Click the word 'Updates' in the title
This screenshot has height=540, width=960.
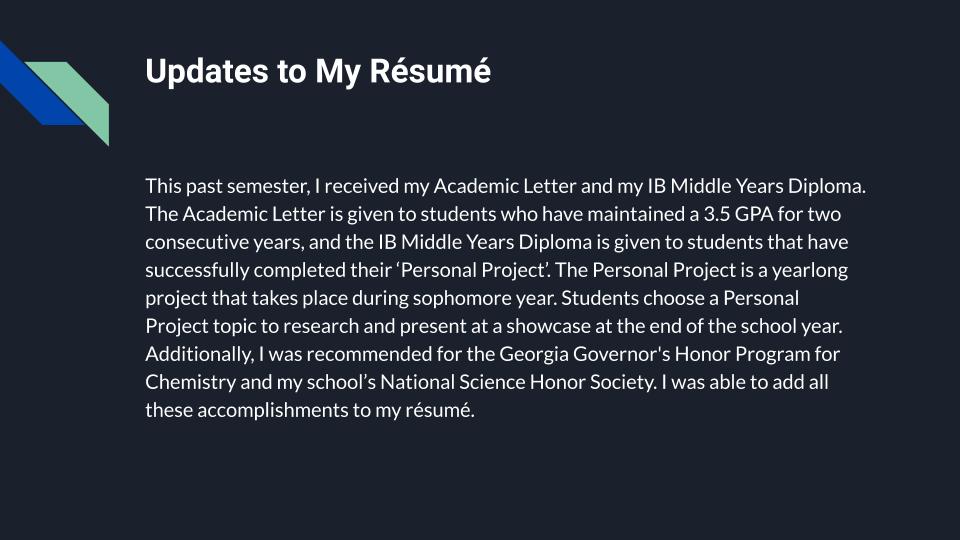pos(206,72)
